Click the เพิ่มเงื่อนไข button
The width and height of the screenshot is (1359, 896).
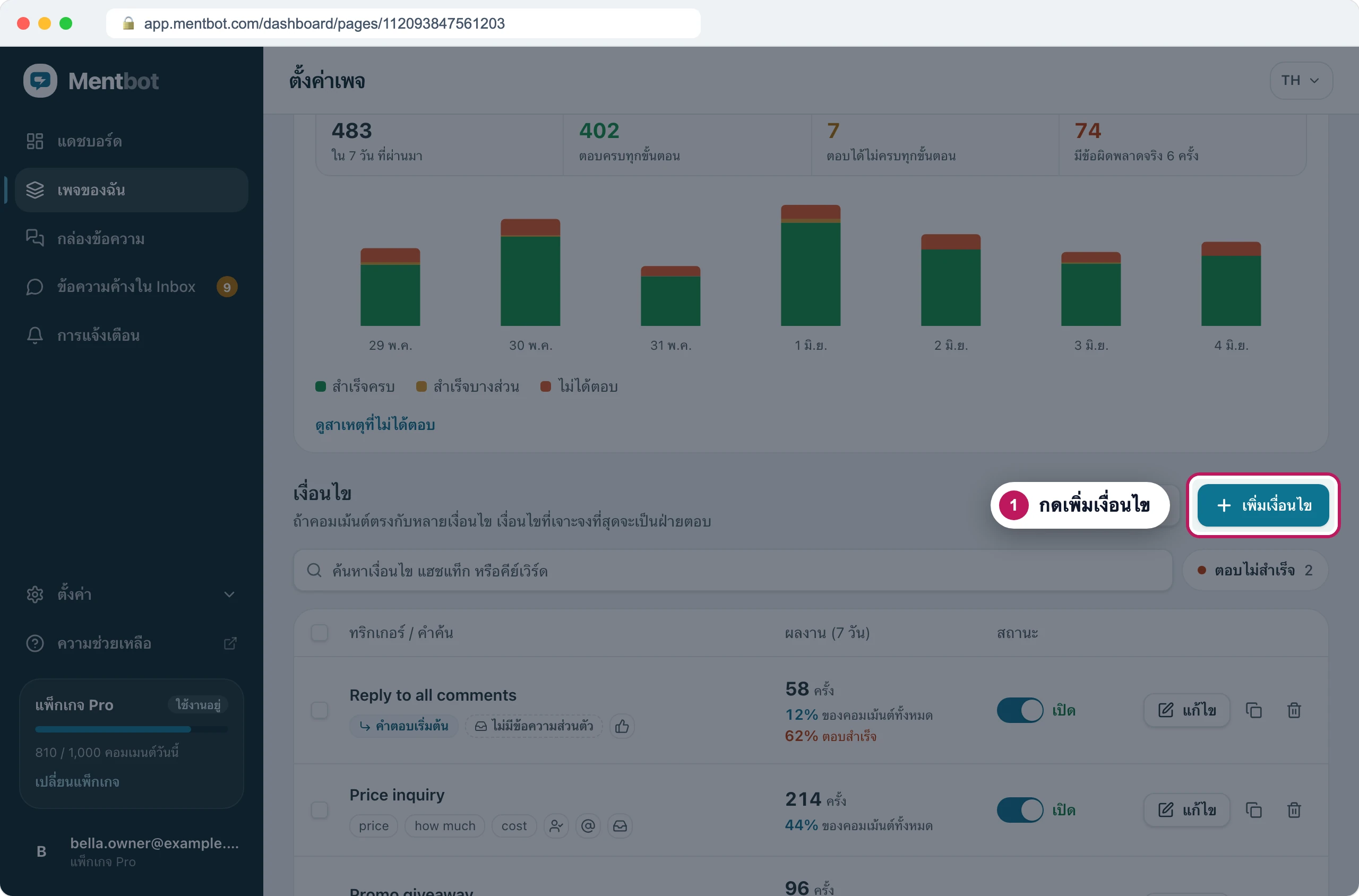pos(1263,505)
